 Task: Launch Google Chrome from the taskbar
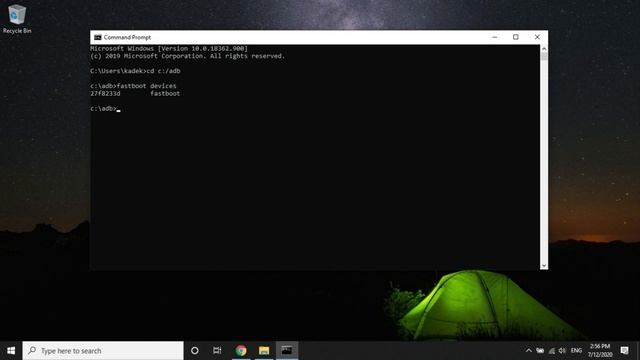click(x=241, y=351)
